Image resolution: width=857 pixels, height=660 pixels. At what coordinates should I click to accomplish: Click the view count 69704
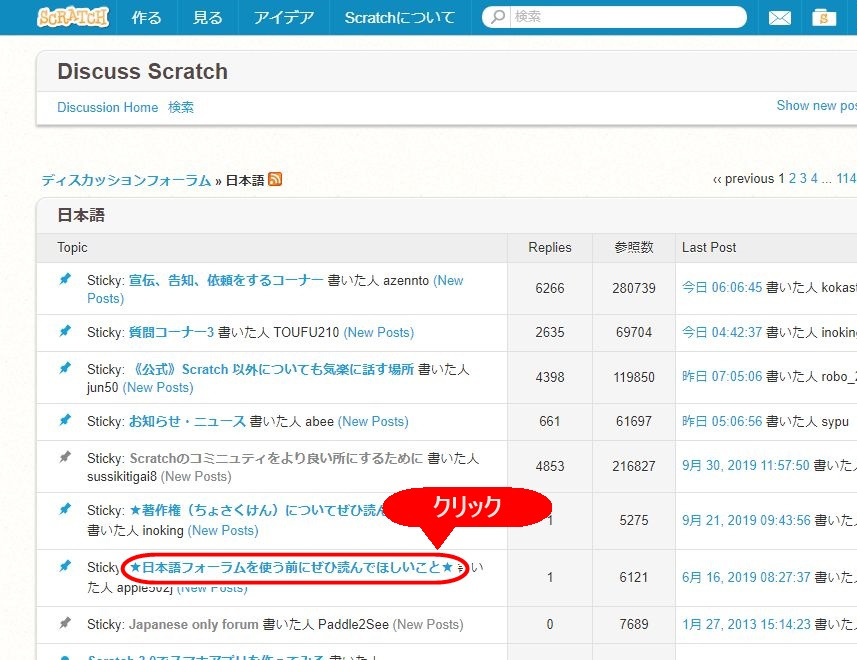click(634, 332)
